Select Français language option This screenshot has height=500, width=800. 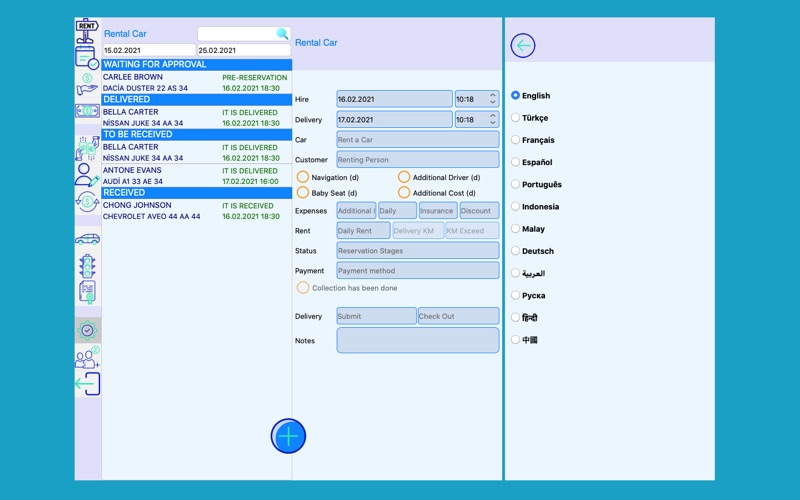pyautogui.click(x=533, y=140)
